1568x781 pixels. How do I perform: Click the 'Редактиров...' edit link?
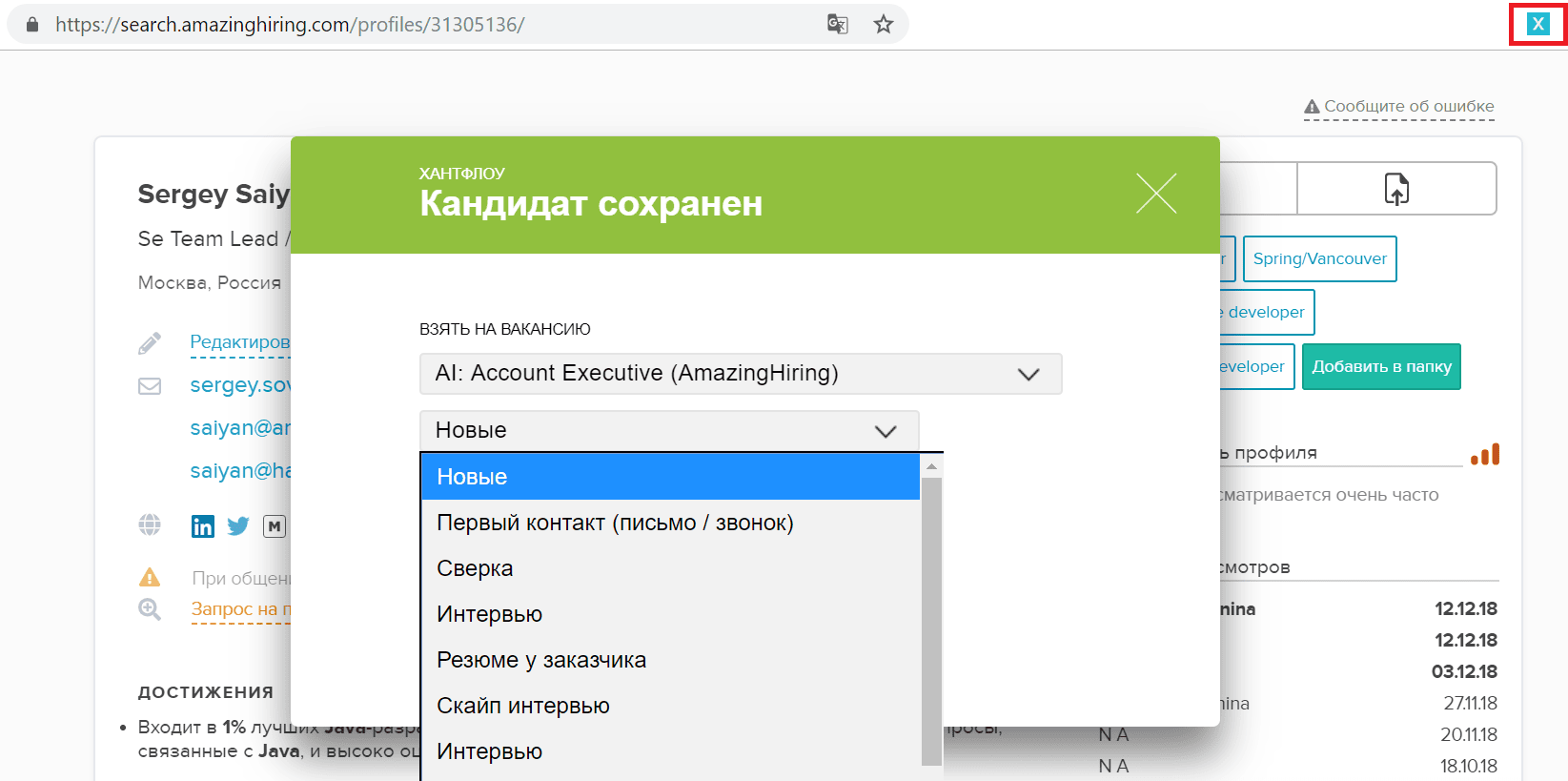(239, 341)
